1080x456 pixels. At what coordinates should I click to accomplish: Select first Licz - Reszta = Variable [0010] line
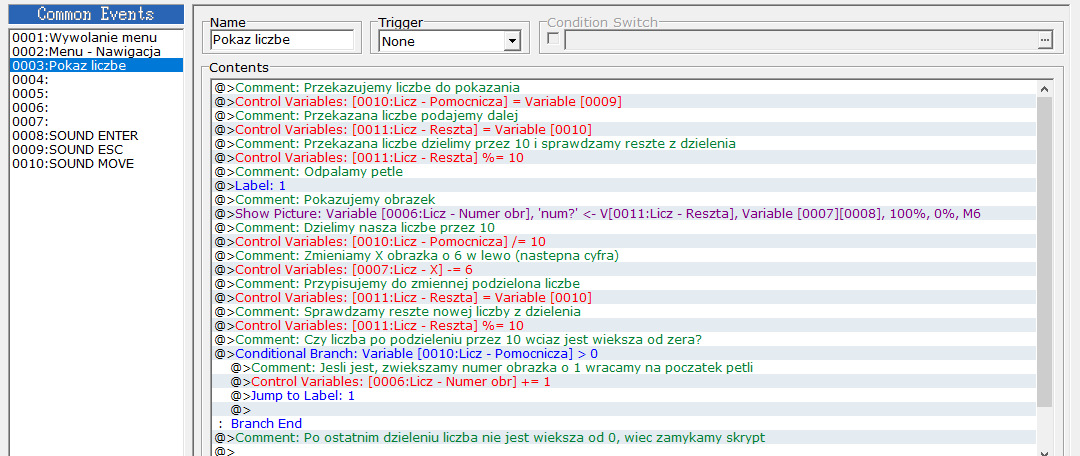[623, 129]
